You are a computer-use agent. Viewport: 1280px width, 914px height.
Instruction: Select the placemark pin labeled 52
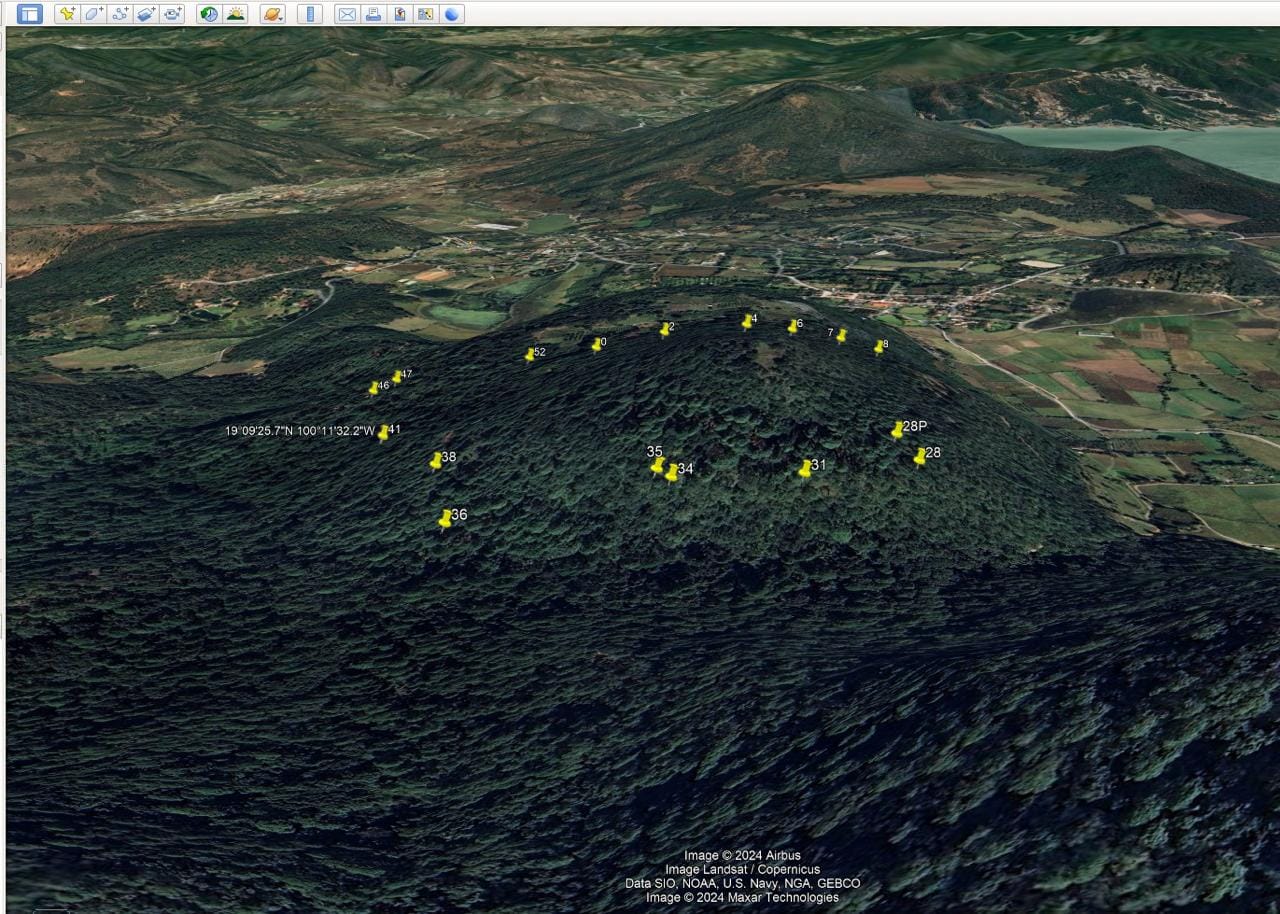[x=530, y=355]
